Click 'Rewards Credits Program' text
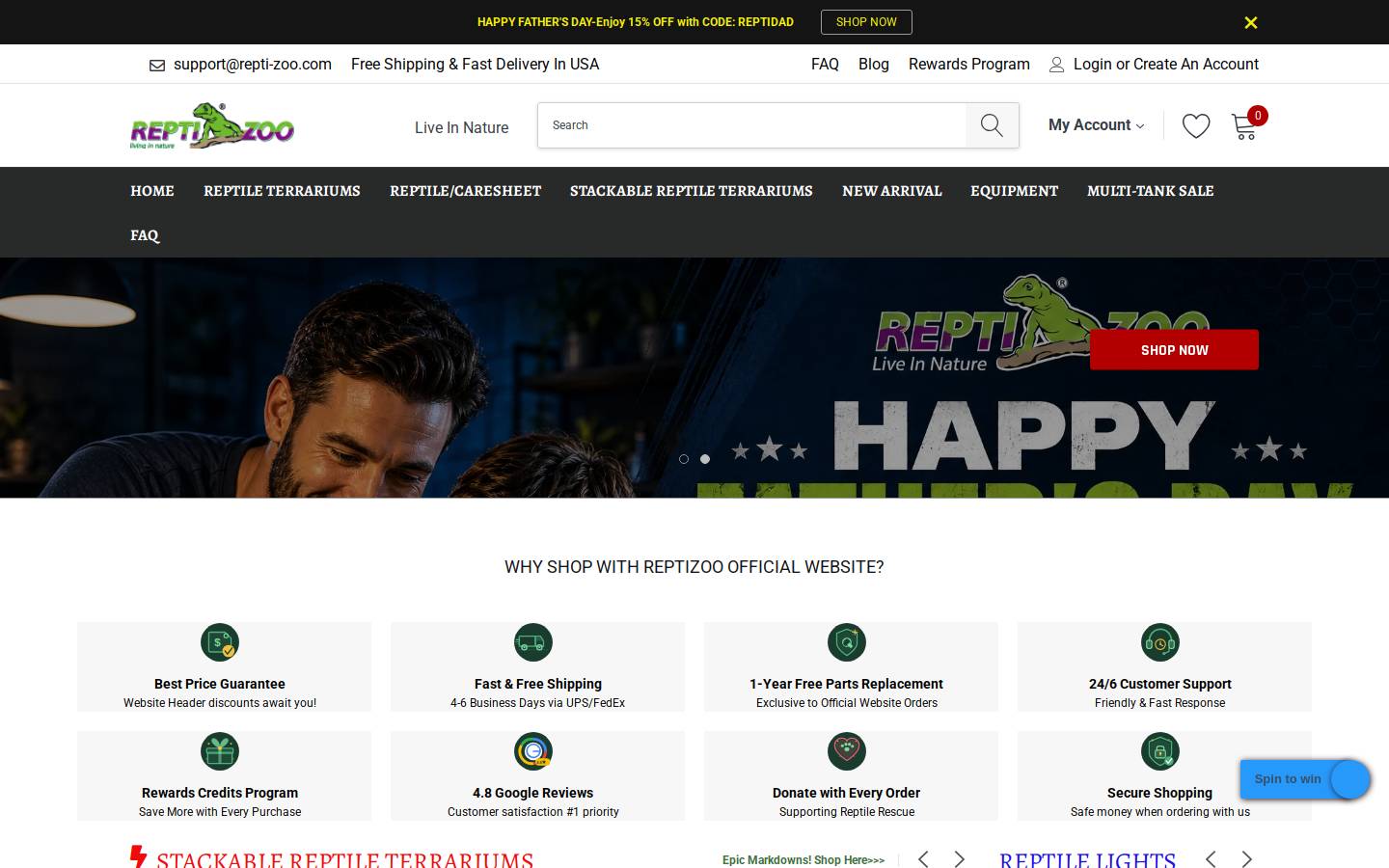 (x=220, y=793)
